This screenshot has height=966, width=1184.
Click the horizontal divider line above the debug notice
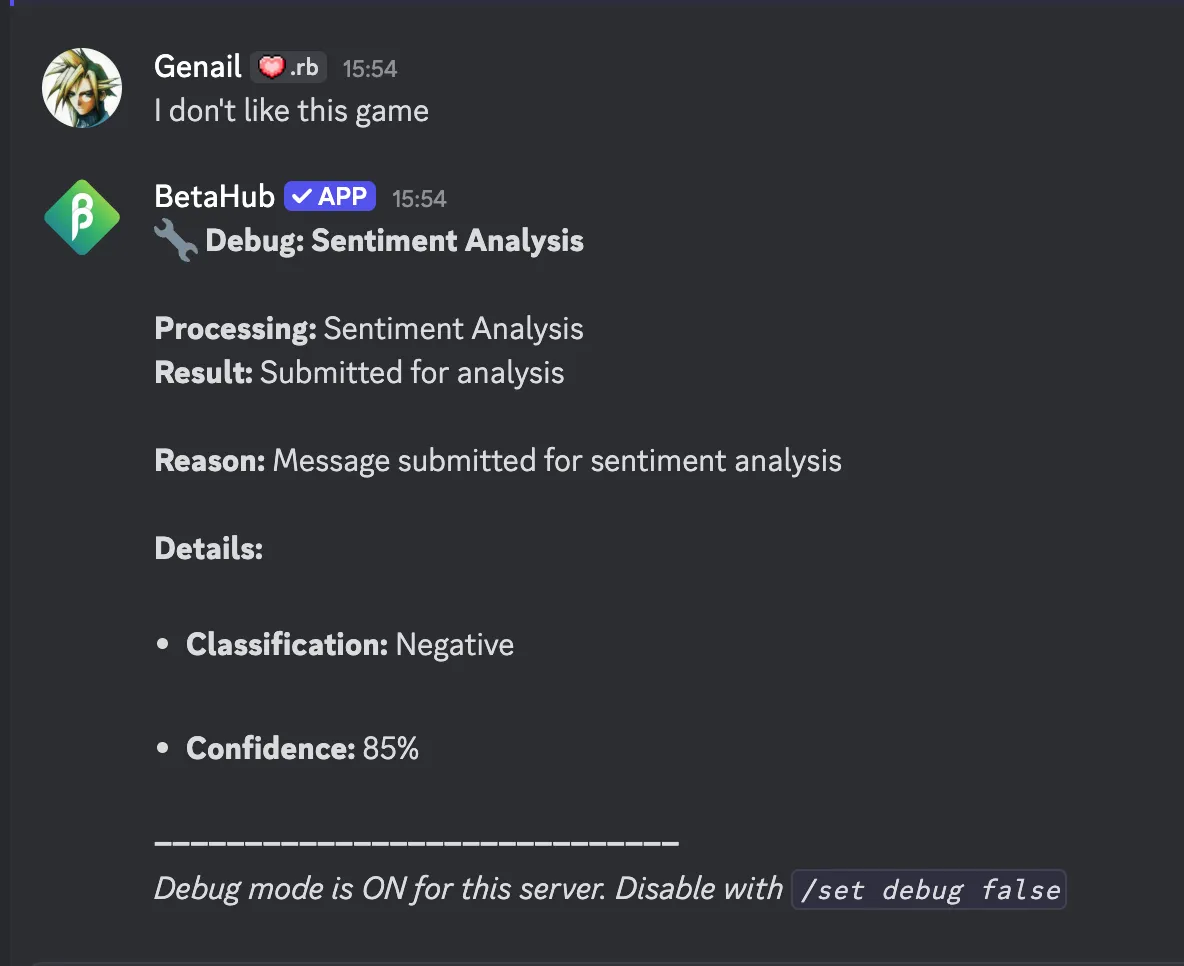417,843
